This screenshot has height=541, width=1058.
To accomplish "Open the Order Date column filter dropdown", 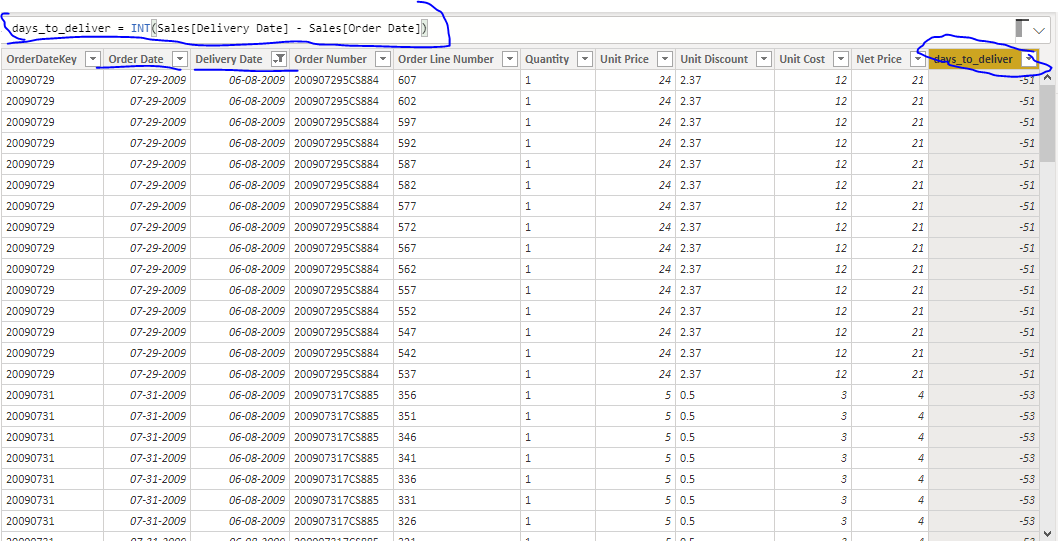I will click(x=180, y=59).
